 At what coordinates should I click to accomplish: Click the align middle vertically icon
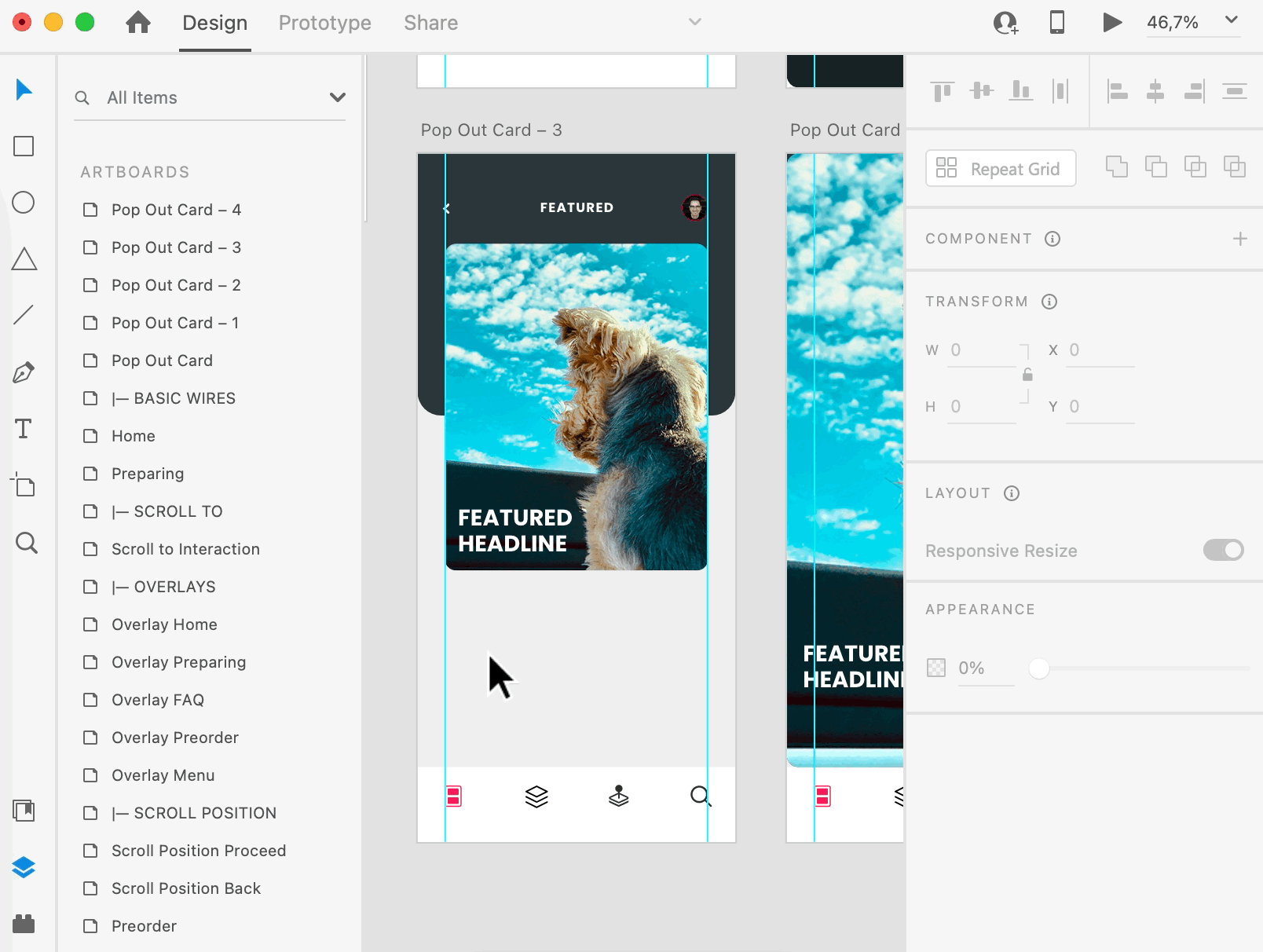point(982,91)
